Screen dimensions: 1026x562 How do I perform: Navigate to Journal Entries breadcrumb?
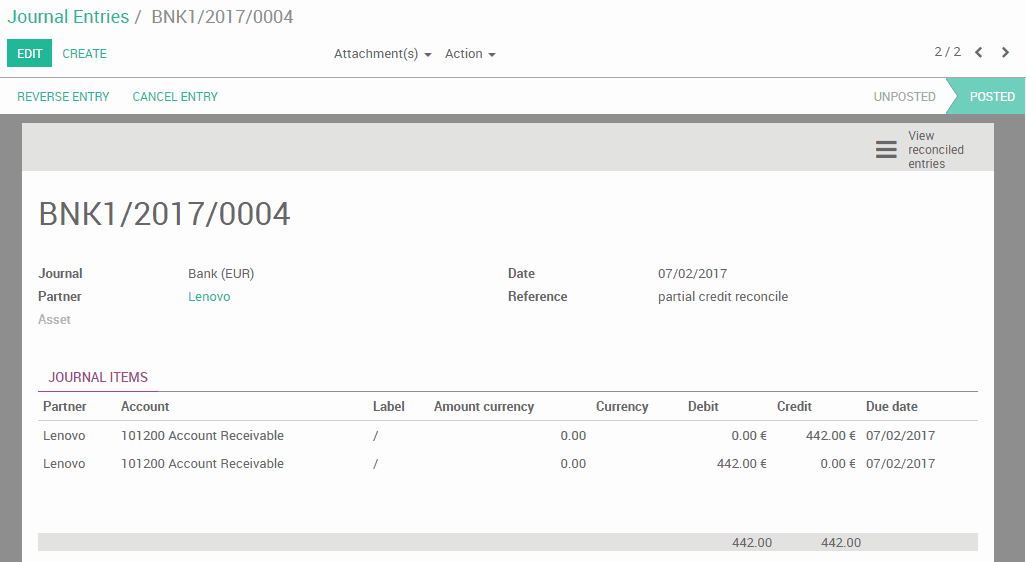(x=68, y=17)
